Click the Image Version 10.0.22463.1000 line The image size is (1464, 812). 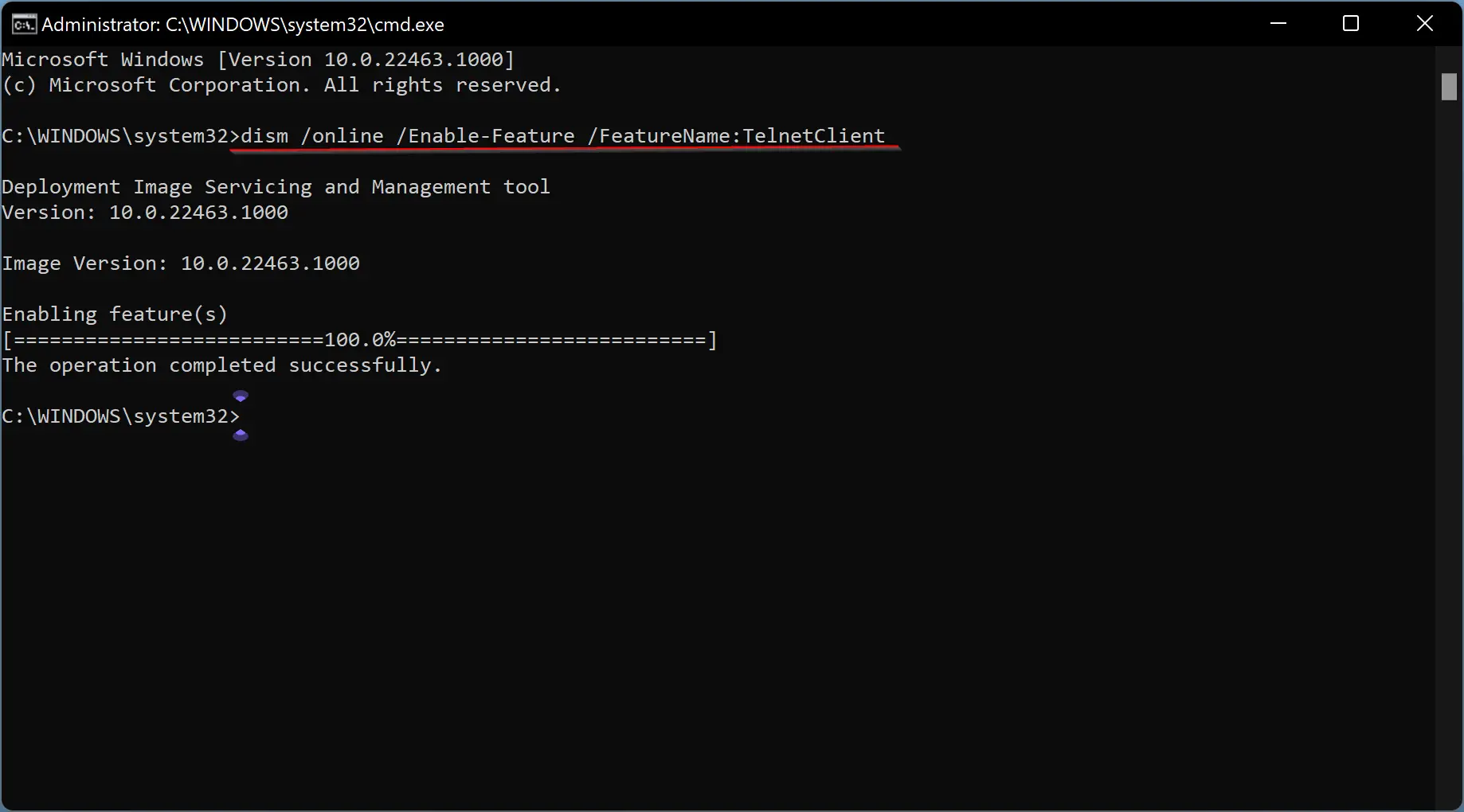coord(180,263)
